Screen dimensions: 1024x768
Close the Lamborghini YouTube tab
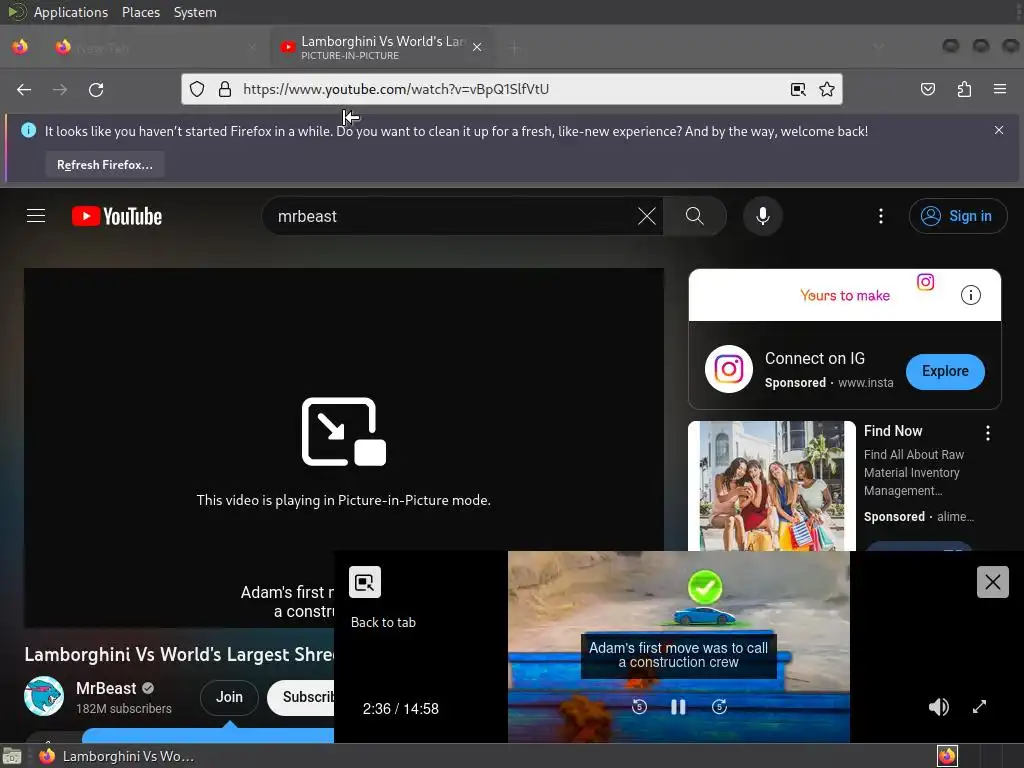point(477,47)
